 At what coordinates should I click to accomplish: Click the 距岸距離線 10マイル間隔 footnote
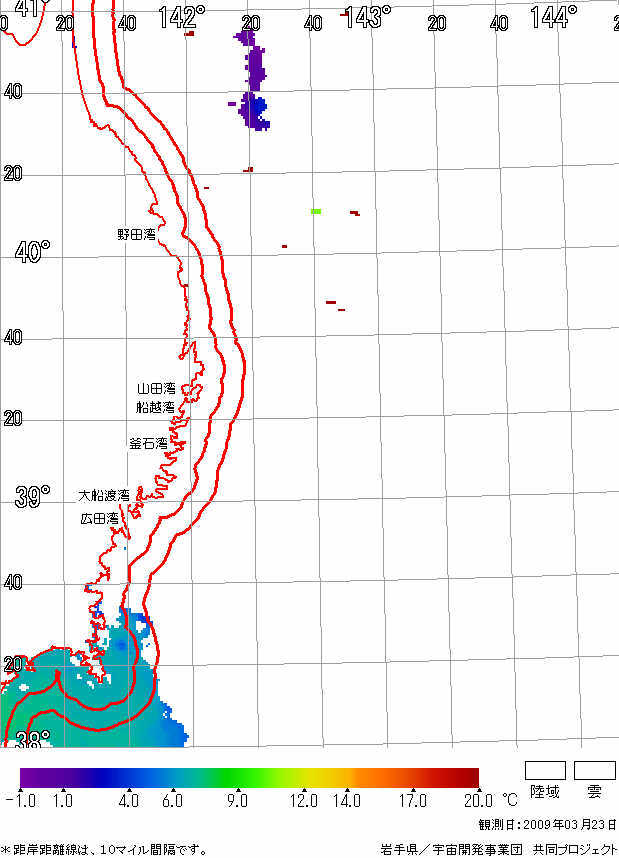click(x=104, y=850)
